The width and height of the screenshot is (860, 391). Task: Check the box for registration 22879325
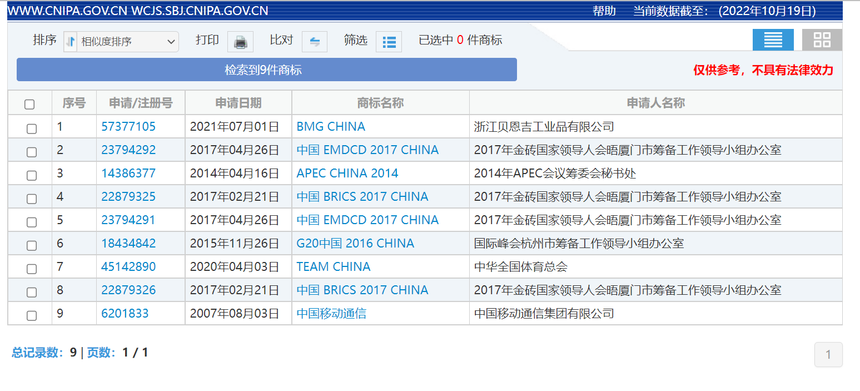pos(31,199)
